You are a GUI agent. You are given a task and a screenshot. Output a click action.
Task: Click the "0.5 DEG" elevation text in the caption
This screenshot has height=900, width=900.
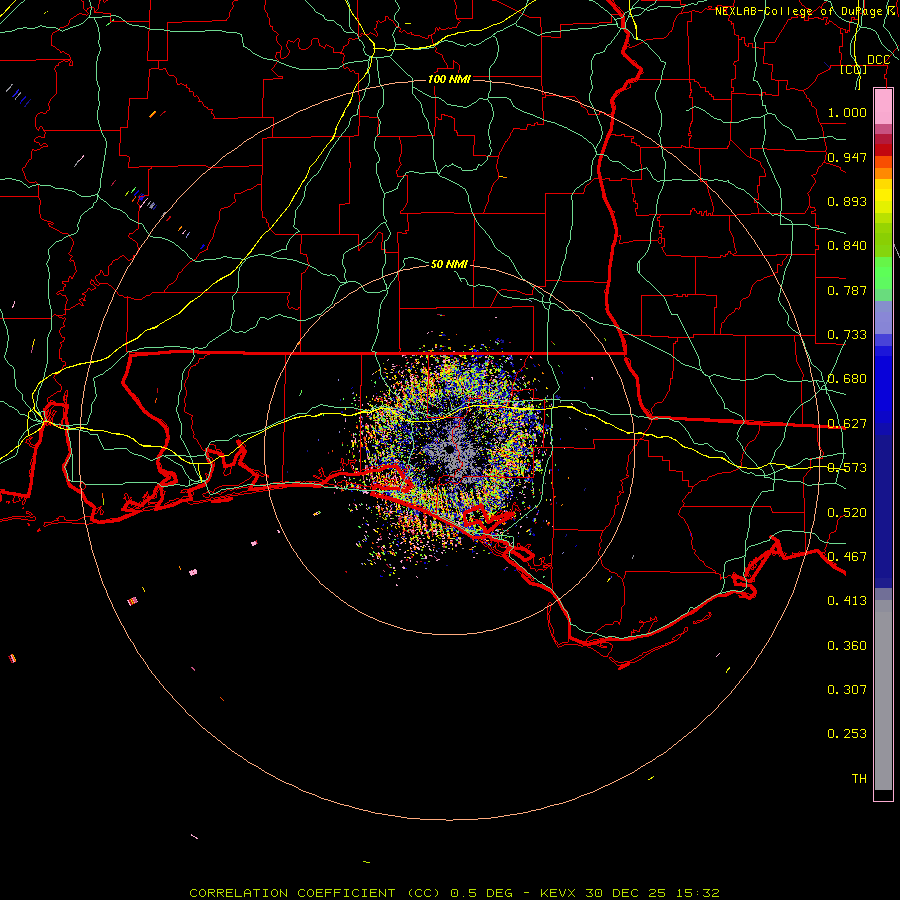tap(481, 893)
